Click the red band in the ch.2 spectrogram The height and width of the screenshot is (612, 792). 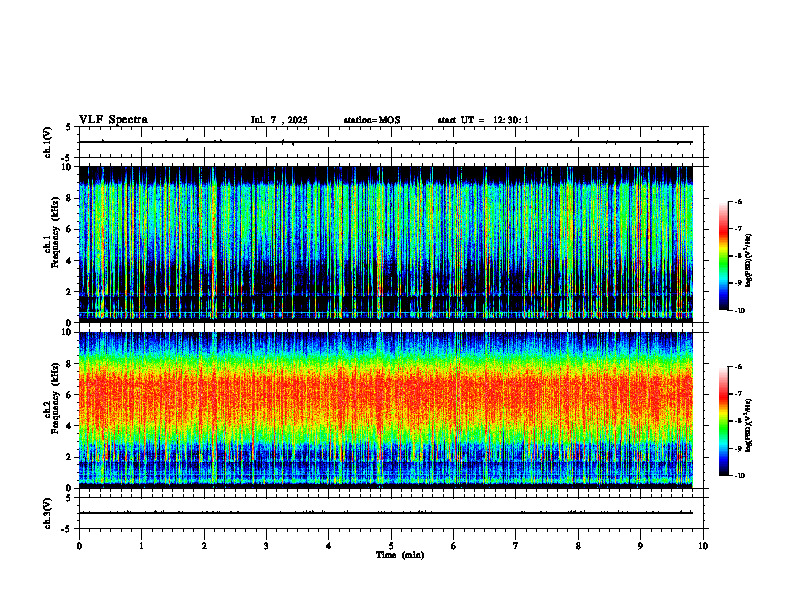click(386, 394)
